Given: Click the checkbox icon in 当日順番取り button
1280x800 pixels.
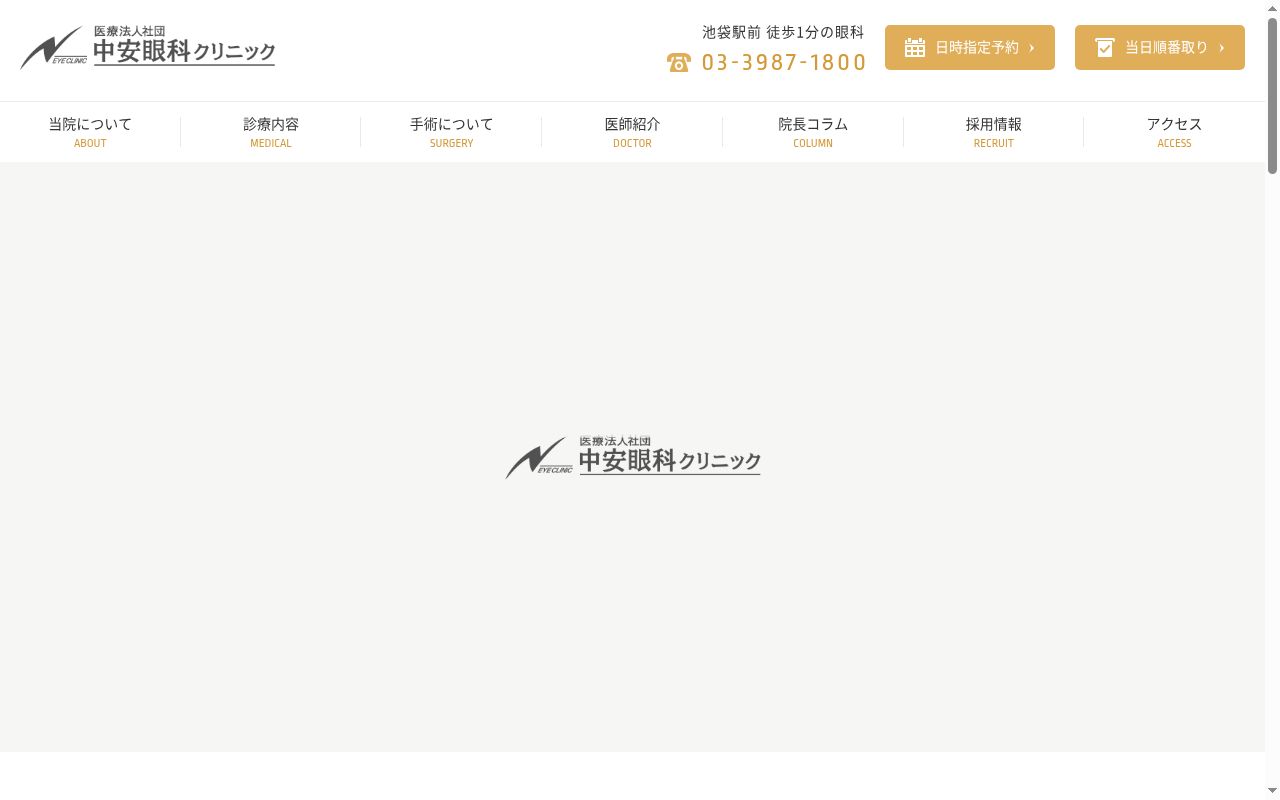Looking at the screenshot, I should [1105, 47].
